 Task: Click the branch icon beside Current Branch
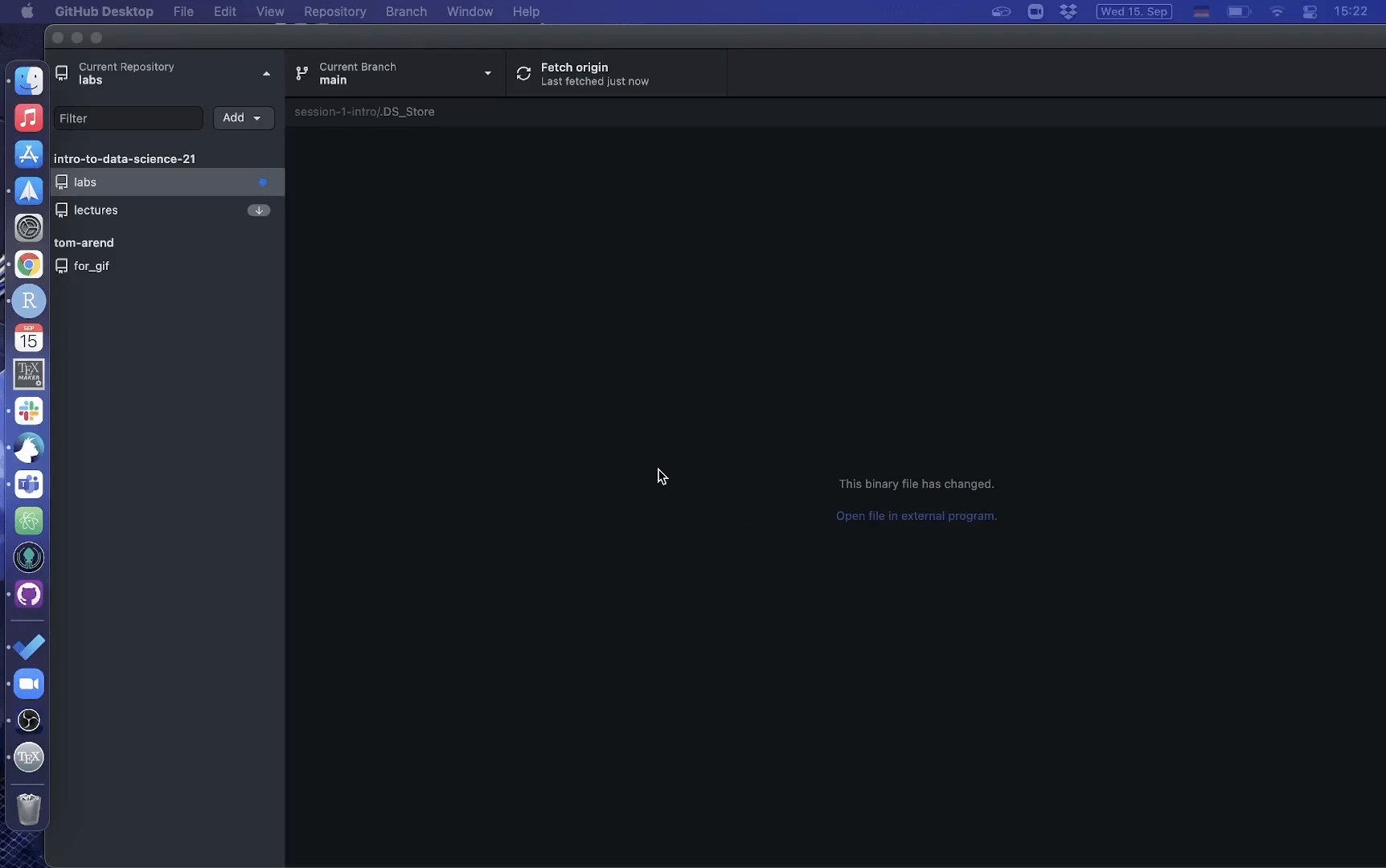click(302, 74)
